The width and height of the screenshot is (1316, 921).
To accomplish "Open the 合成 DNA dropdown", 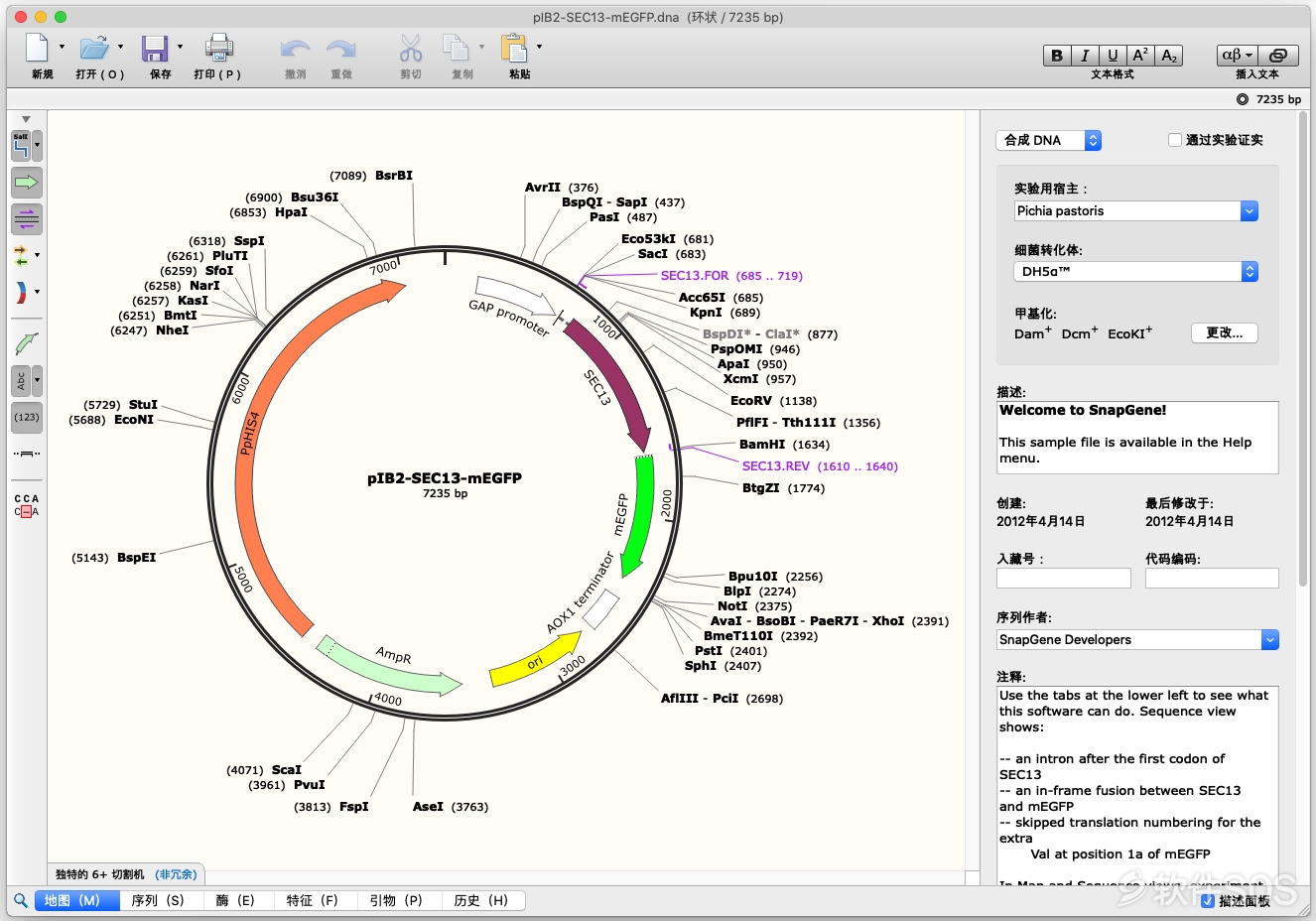I will [x=1049, y=140].
